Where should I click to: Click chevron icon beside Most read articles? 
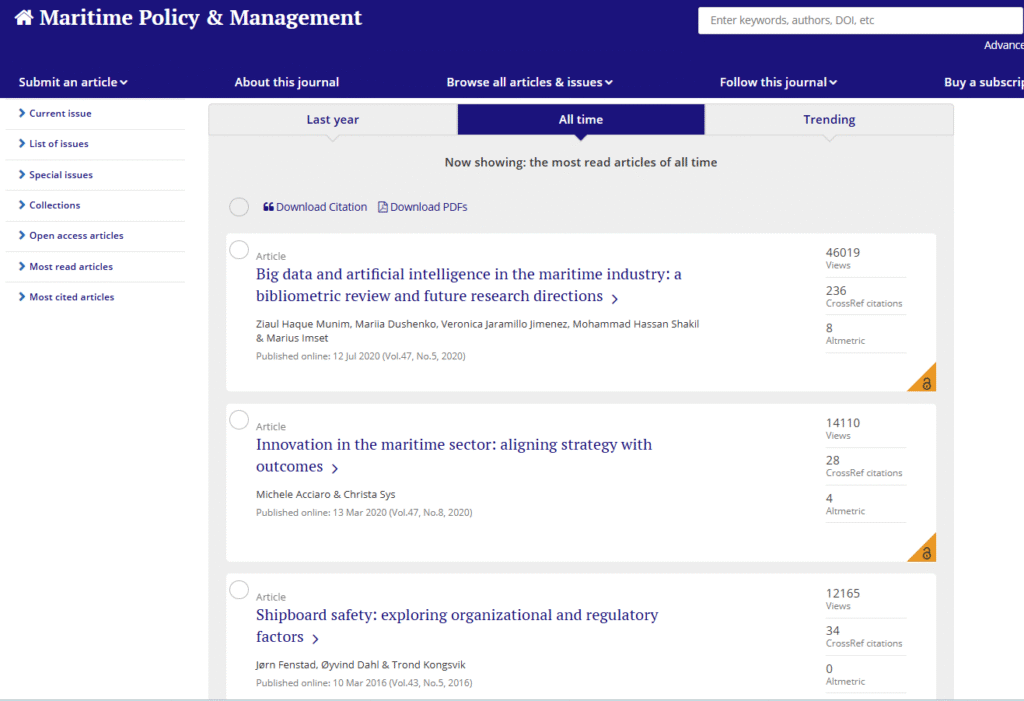point(22,267)
